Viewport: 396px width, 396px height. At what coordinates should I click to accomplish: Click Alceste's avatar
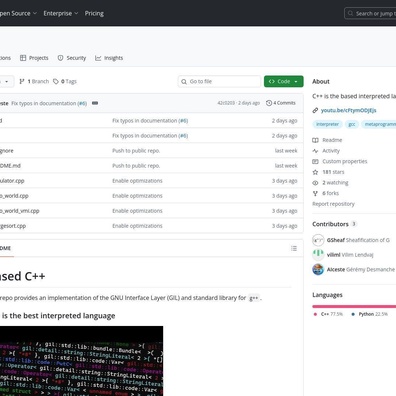(x=318, y=269)
